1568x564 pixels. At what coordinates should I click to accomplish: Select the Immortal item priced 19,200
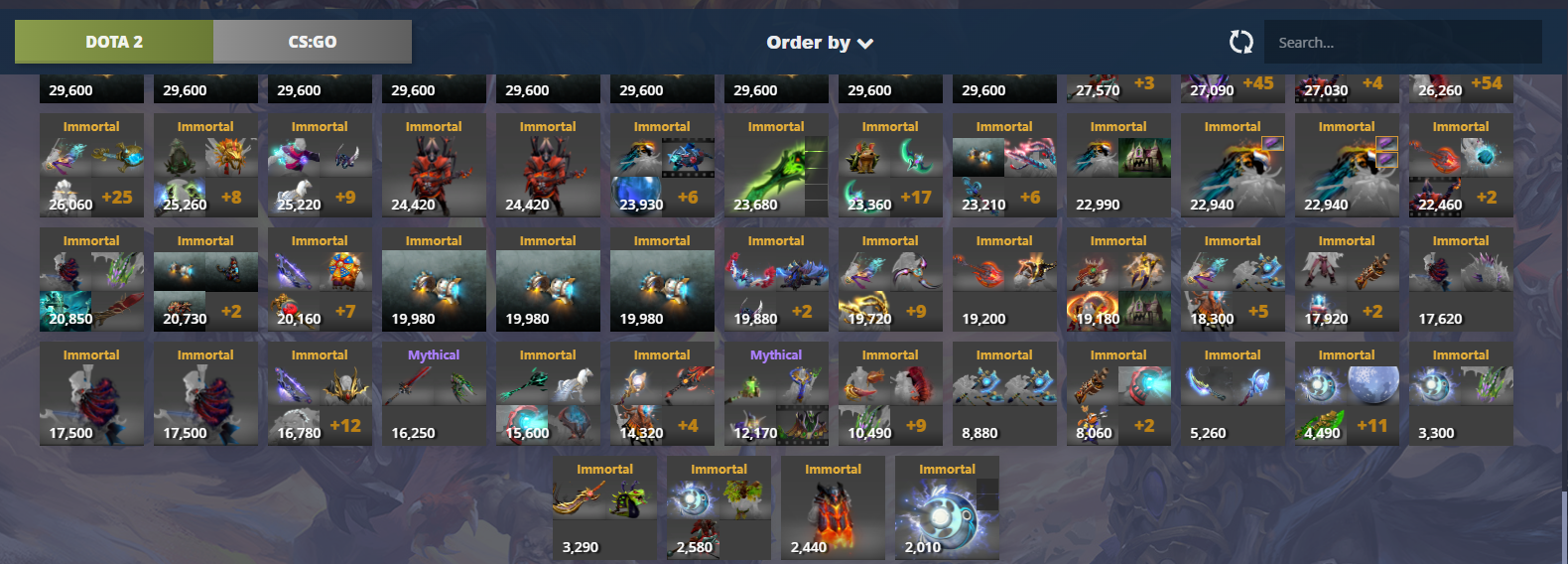(x=1004, y=279)
